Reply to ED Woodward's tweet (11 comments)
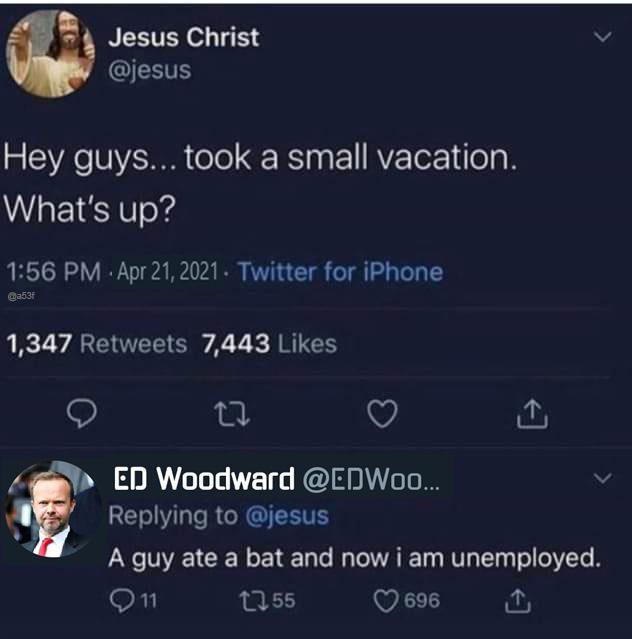This screenshot has height=639, width=632. point(134,601)
